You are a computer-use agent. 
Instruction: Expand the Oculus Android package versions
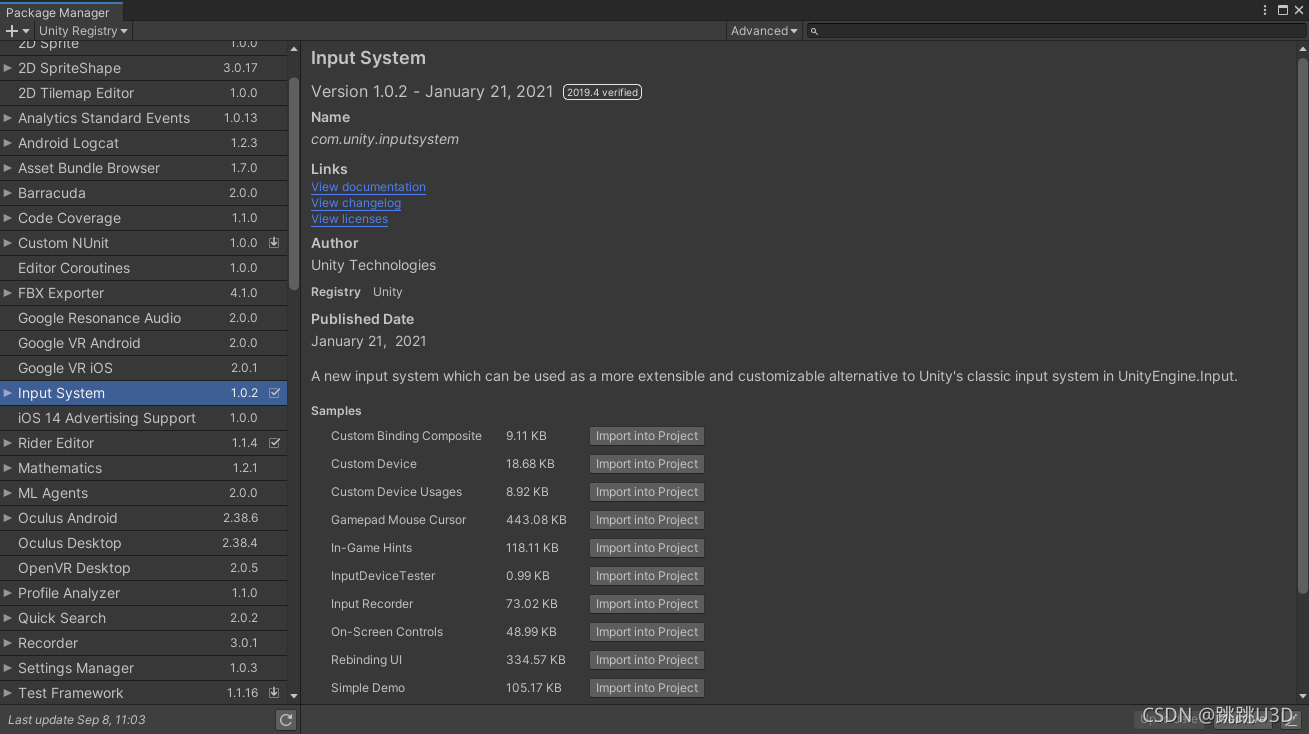8,518
